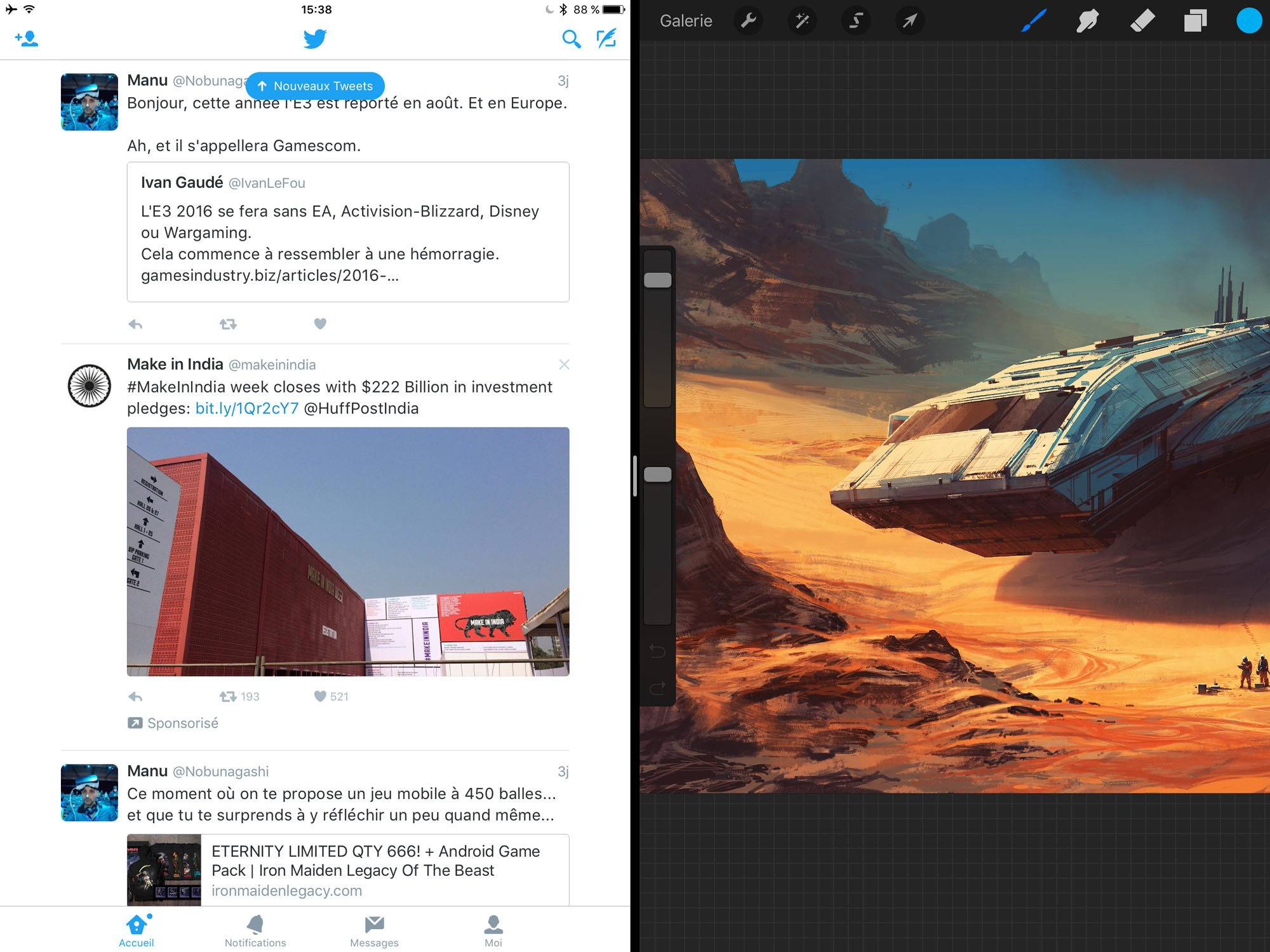Open the Layers panel in Procreate
Image resolution: width=1270 pixels, height=952 pixels.
(x=1195, y=21)
